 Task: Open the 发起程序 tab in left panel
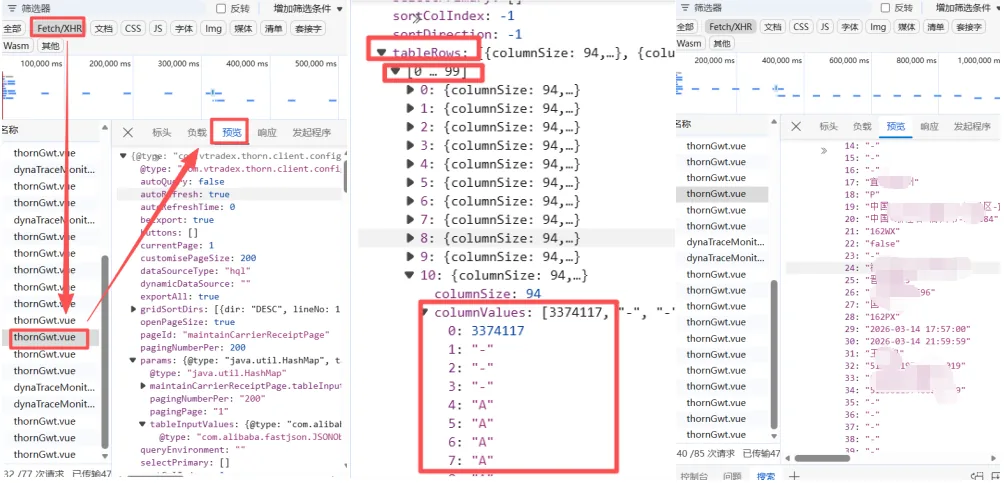311,132
